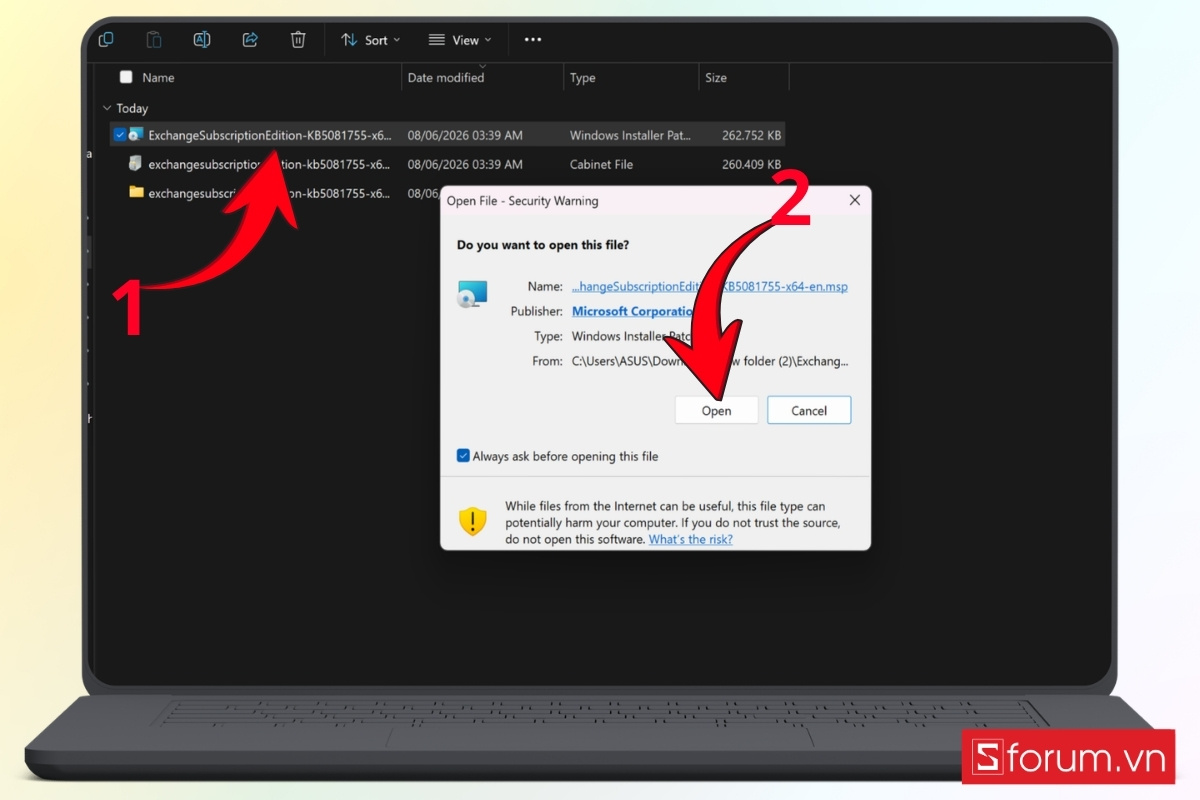This screenshot has height=800, width=1200.
Task: Uncheck the ExchangeSubscriptionEdition installer patch row checkbox
Action: pyautogui.click(x=120, y=135)
